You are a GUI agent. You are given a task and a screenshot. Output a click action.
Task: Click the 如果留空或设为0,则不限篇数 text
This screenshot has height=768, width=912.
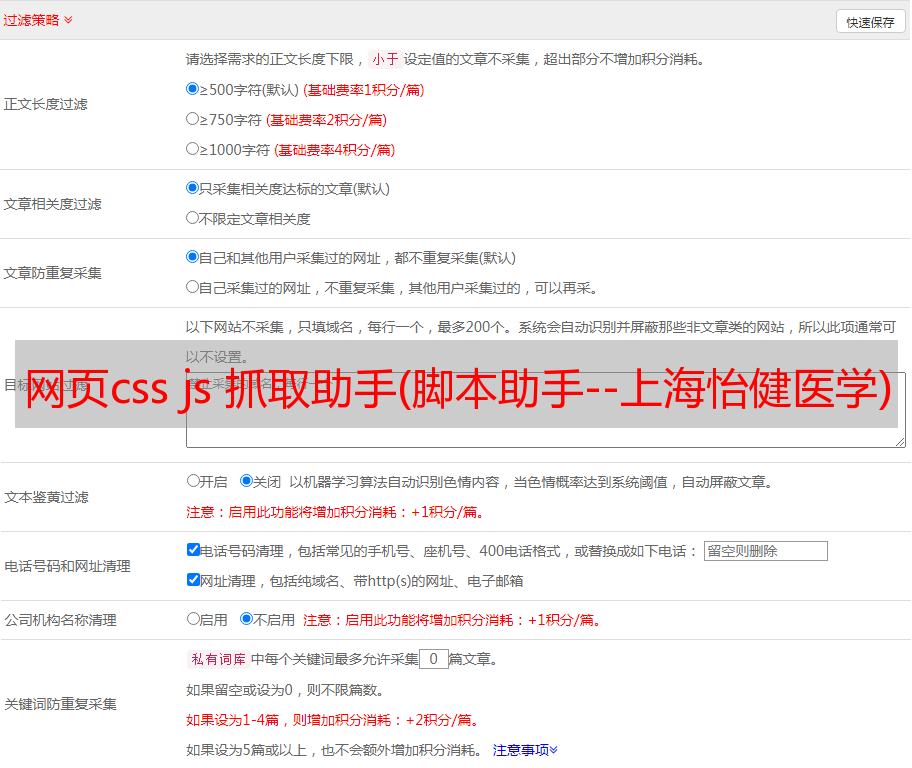[x=285, y=690]
